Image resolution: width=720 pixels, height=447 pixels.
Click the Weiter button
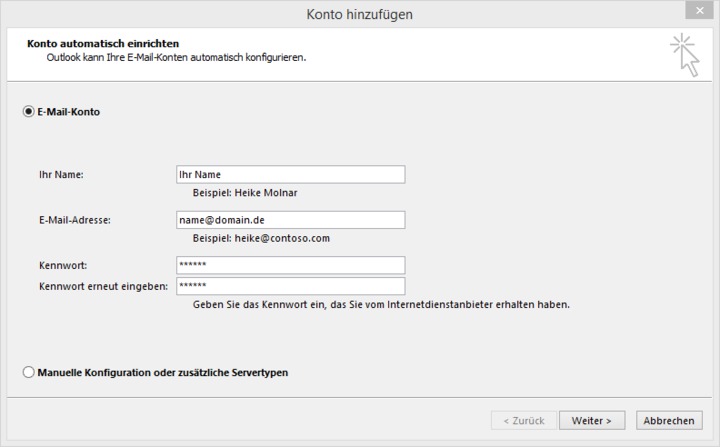click(x=592, y=420)
